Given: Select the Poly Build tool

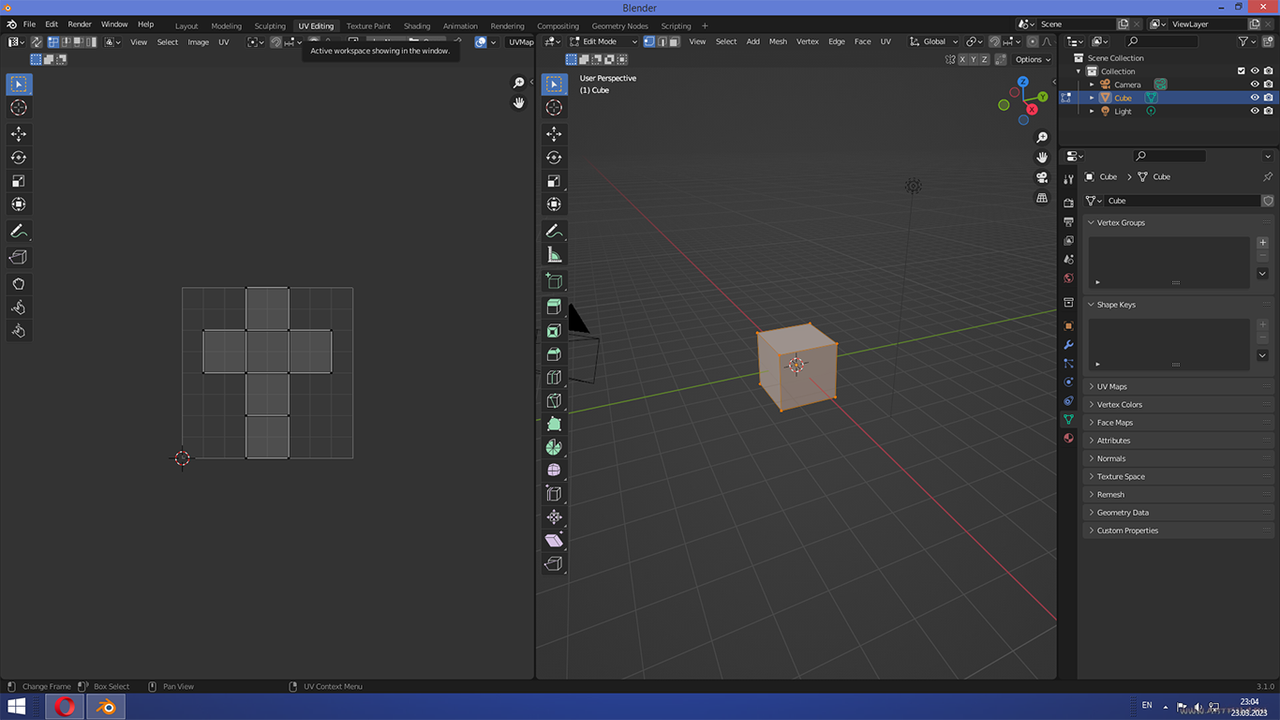Looking at the screenshot, I should click(x=554, y=424).
